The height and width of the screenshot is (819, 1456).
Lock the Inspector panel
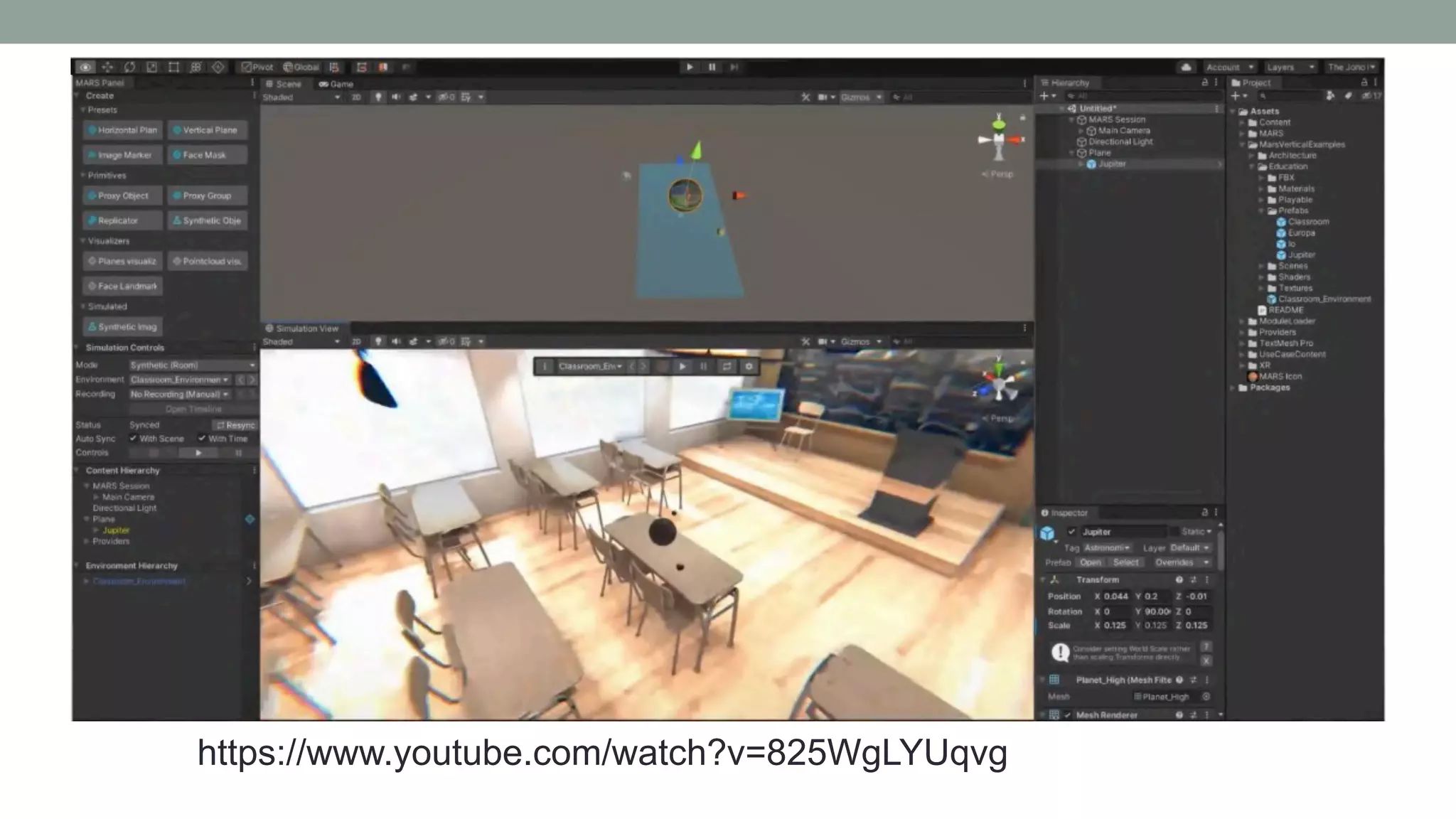(1204, 512)
